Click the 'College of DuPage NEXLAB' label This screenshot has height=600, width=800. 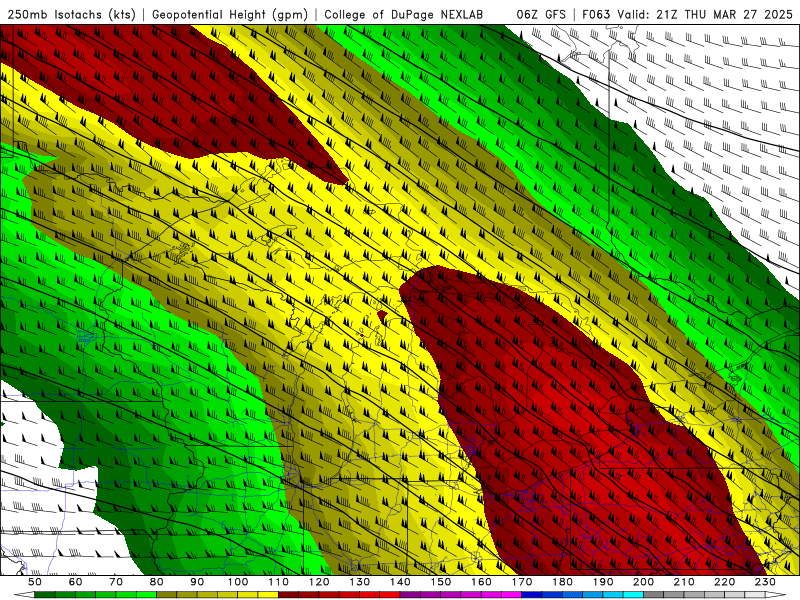404,15
